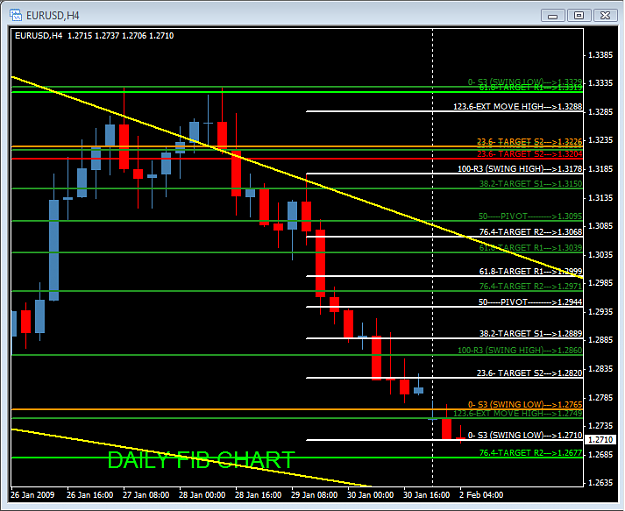Click the white dashed vertical period separator line
The width and height of the screenshot is (625, 511).
(x=433, y=255)
